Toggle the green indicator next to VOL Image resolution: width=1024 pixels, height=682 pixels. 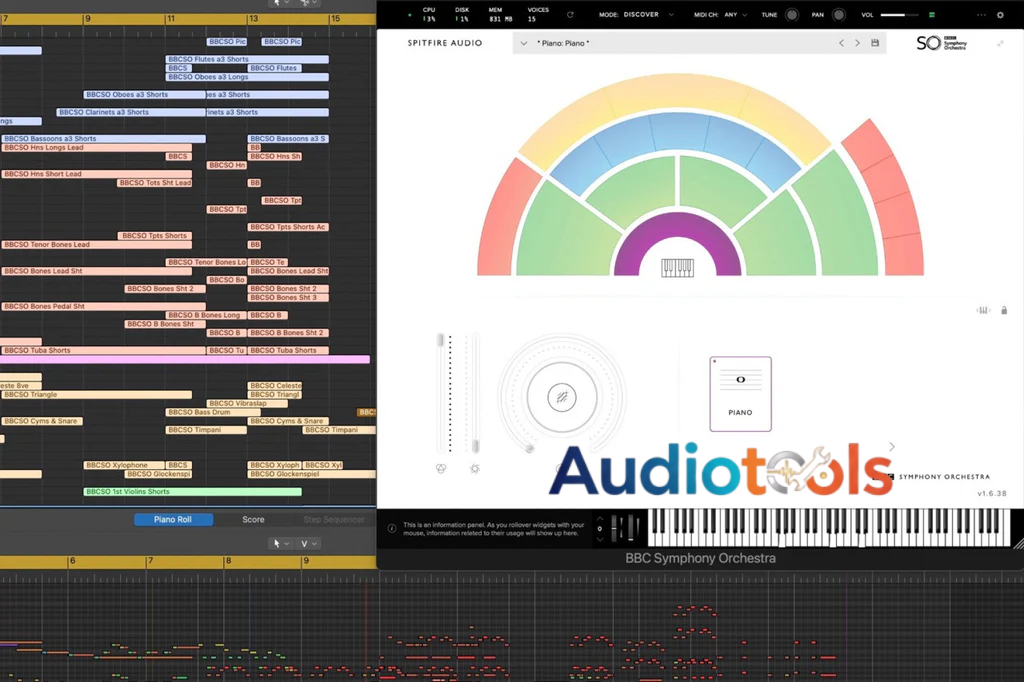932,14
